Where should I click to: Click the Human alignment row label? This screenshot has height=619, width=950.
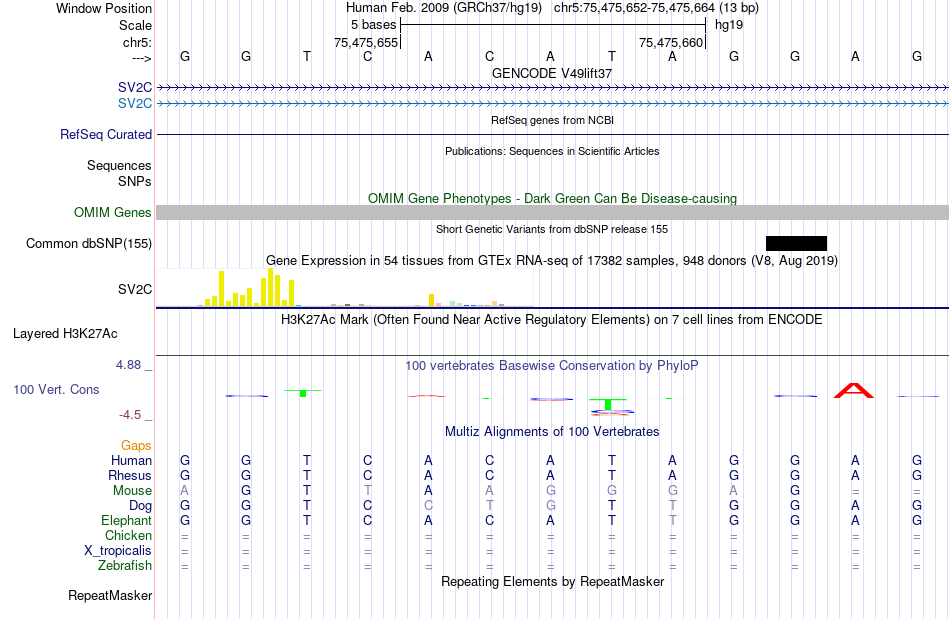[x=131, y=460]
